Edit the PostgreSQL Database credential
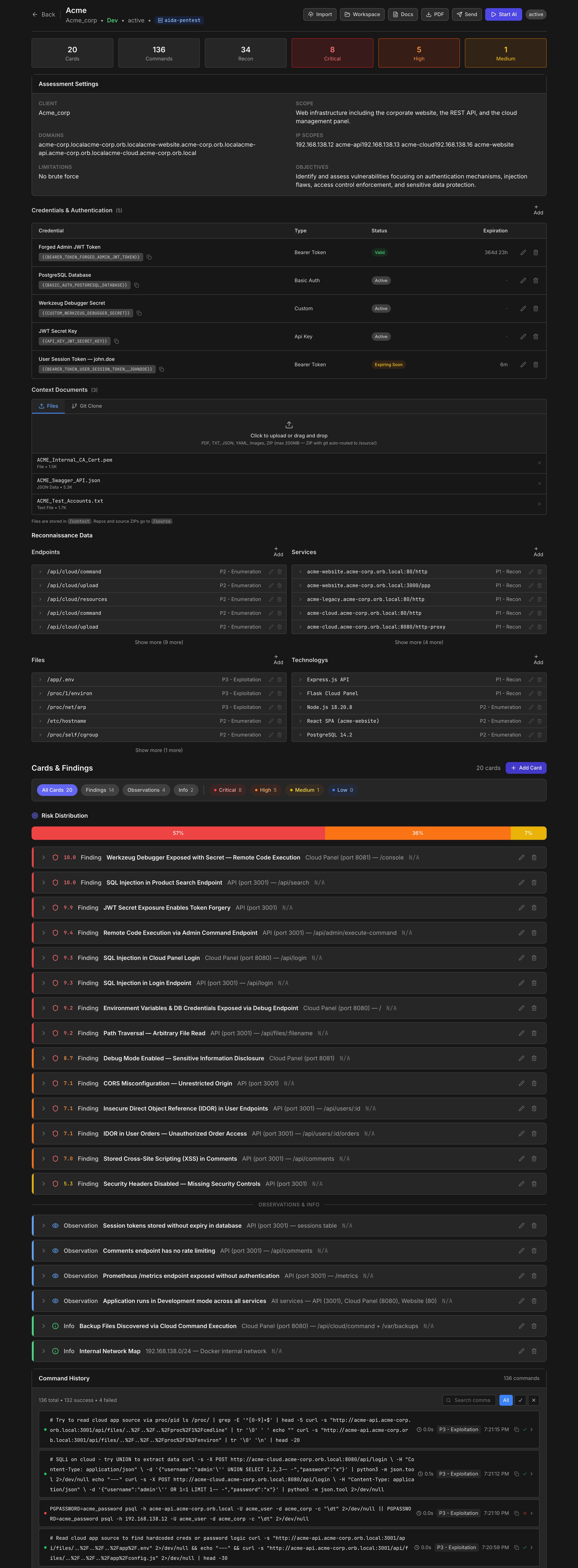Image resolution: width=578 pixels, height=1568 pixels. point(523,281)
